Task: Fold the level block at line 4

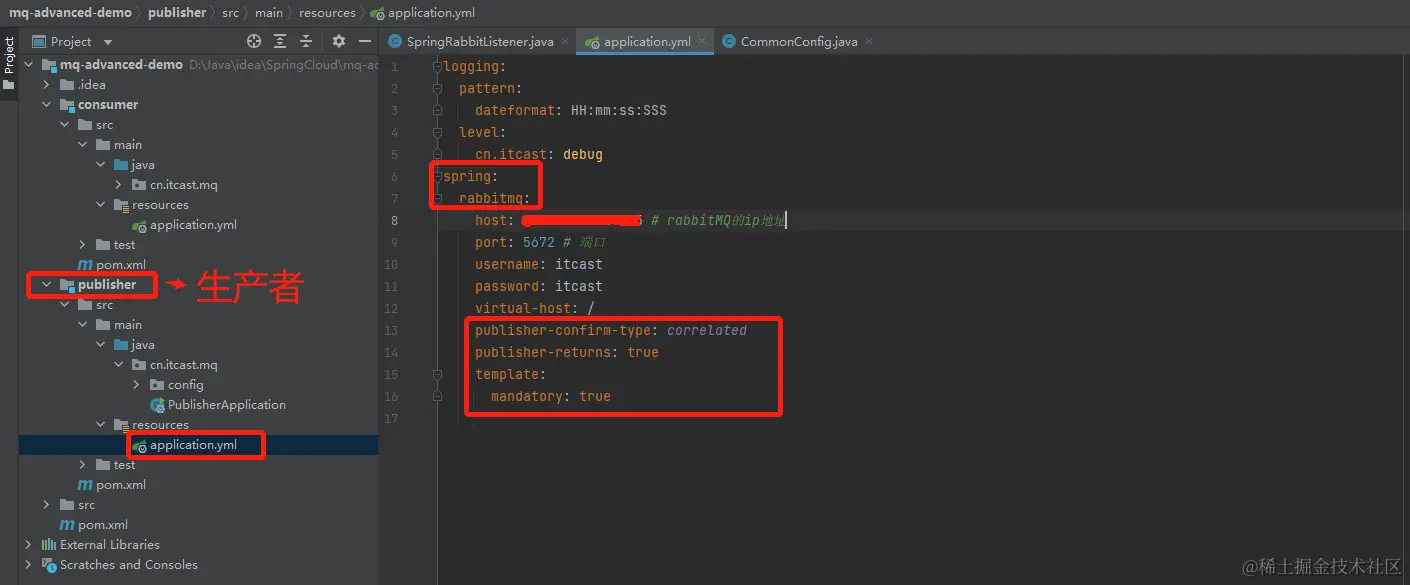Action: click(x=437, y=132)
